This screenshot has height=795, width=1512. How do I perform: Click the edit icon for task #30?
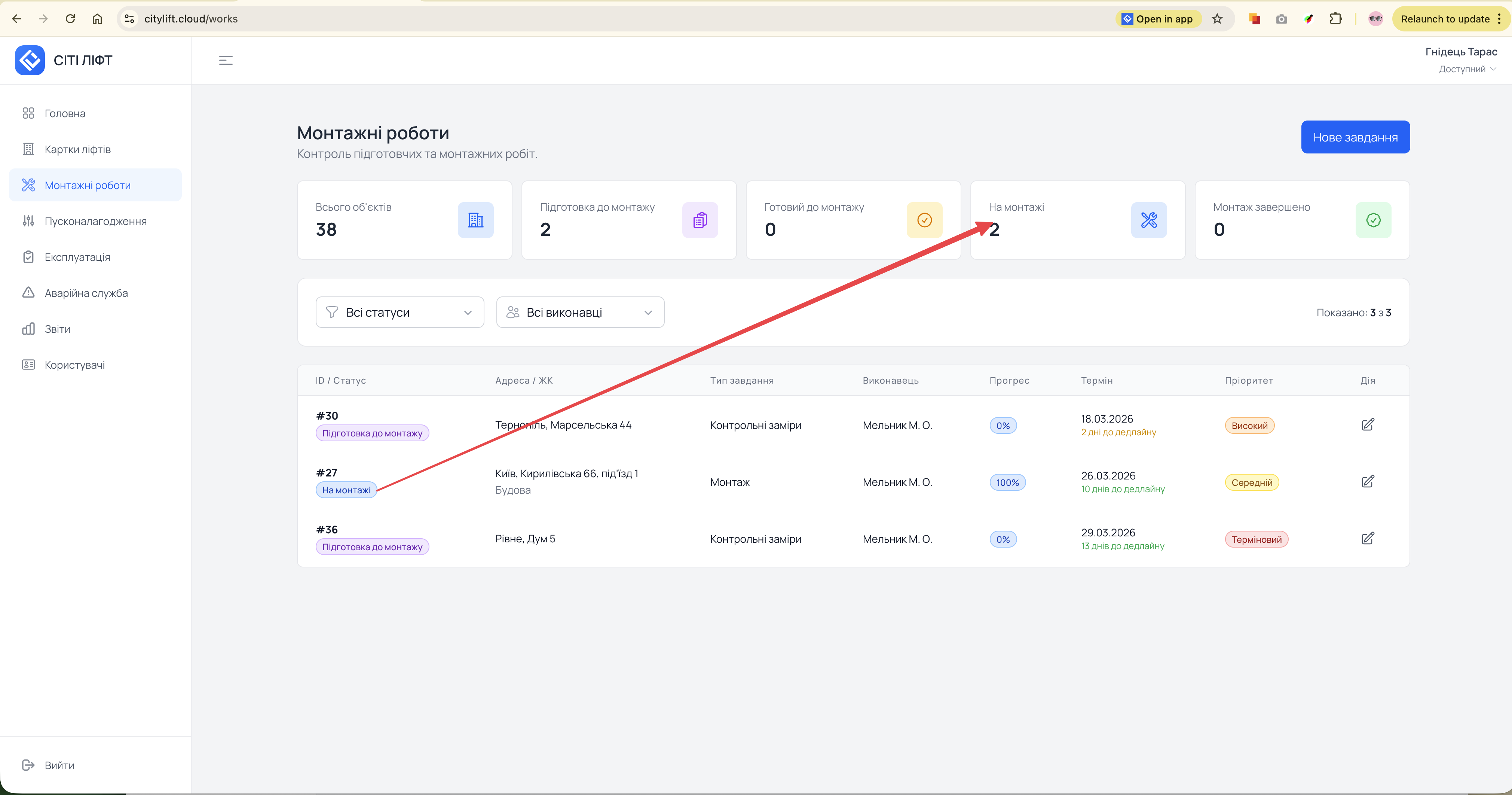click(1367, 424)
